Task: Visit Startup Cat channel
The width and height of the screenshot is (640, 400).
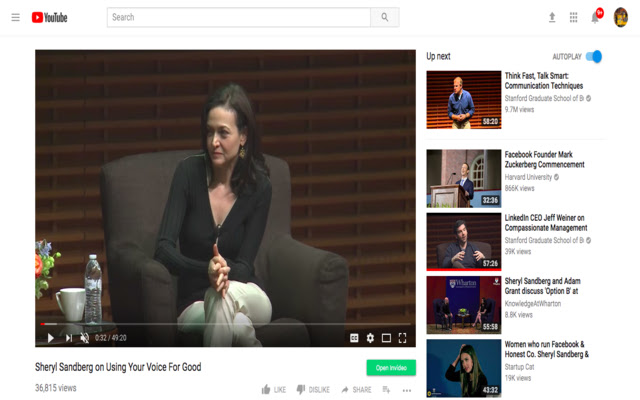Action: (x=519, y=367)
